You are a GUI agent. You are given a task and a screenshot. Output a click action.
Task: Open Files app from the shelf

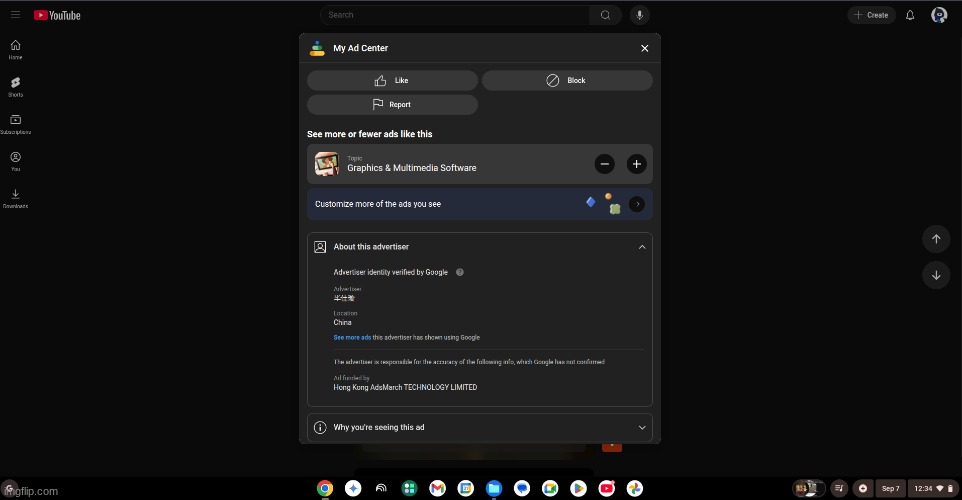click(494, 488)
